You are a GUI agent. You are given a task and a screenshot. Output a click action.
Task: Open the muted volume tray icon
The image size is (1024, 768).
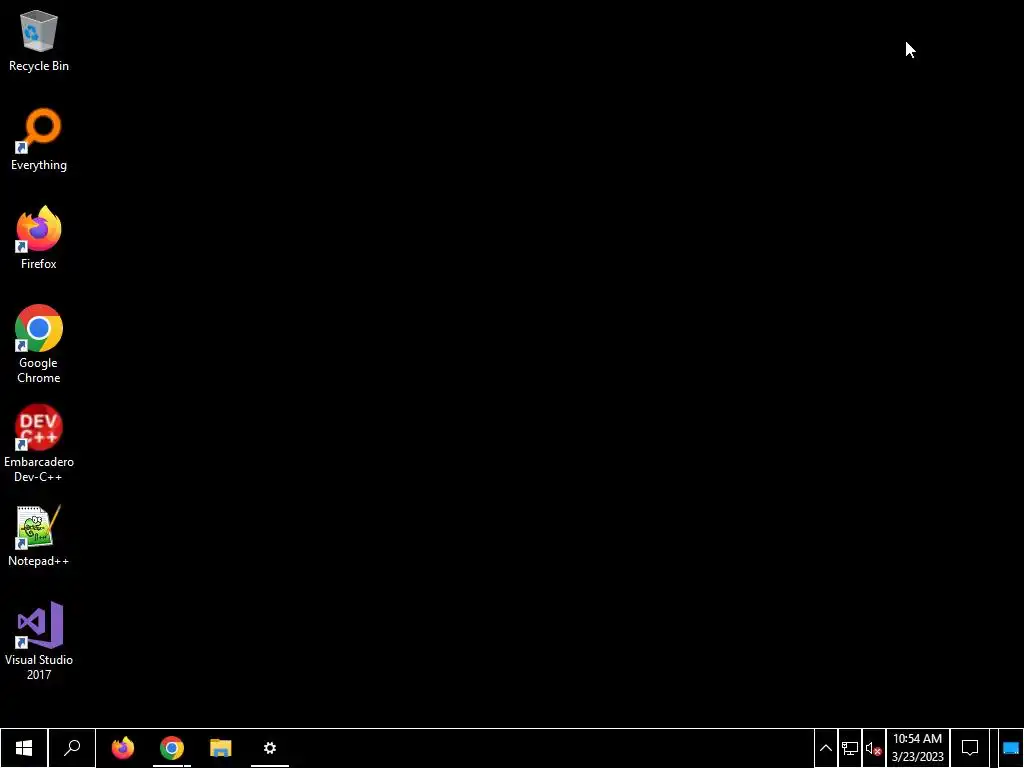(x=874, y=748)
